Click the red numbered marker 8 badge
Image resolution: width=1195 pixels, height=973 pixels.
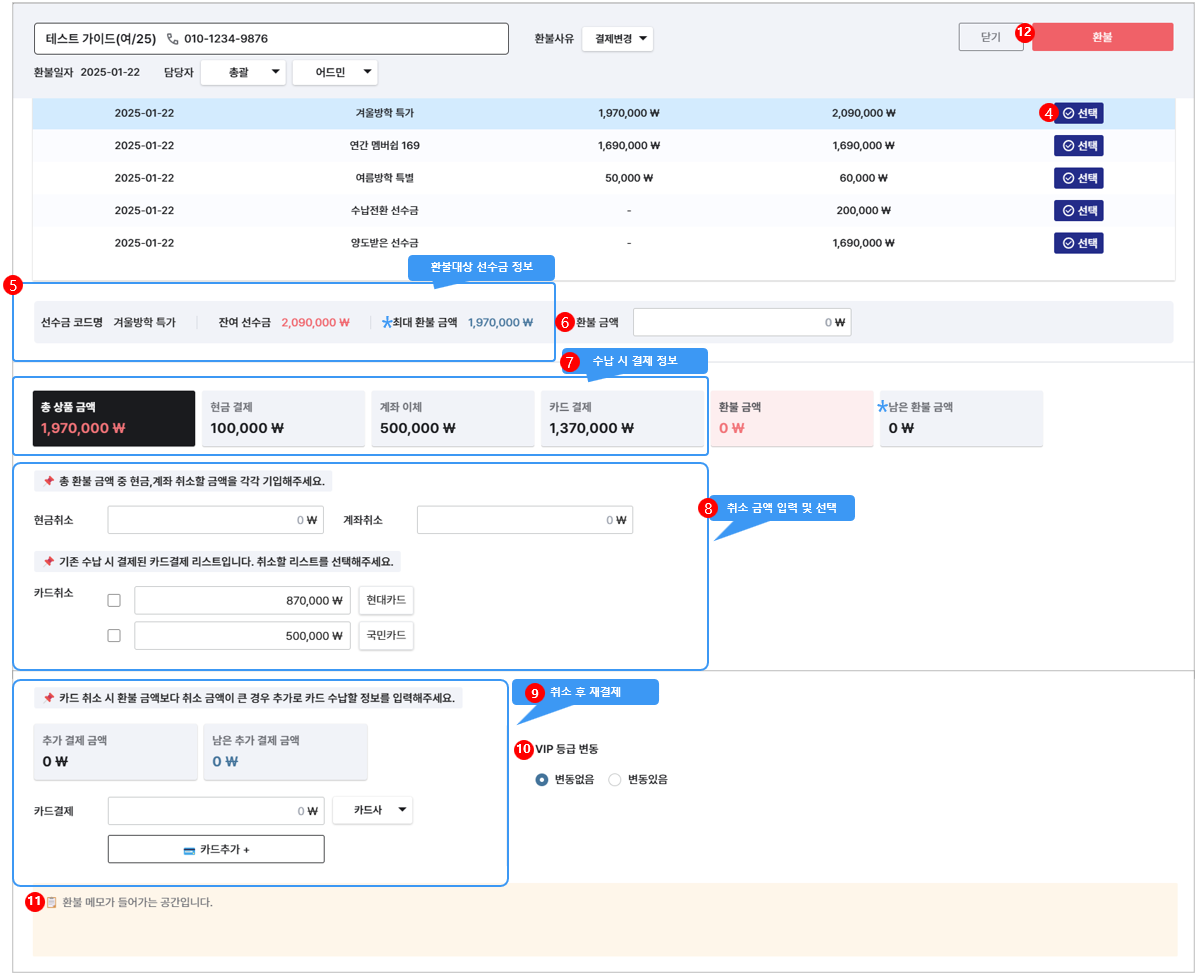708,508
